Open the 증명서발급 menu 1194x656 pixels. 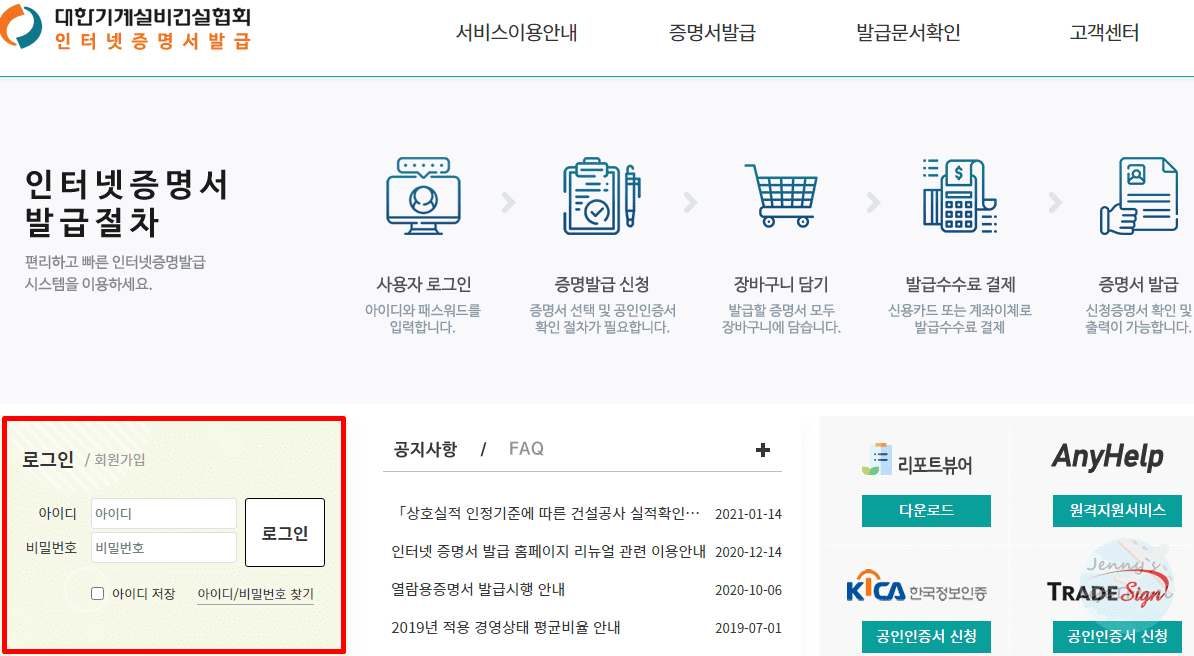point(712,33)
